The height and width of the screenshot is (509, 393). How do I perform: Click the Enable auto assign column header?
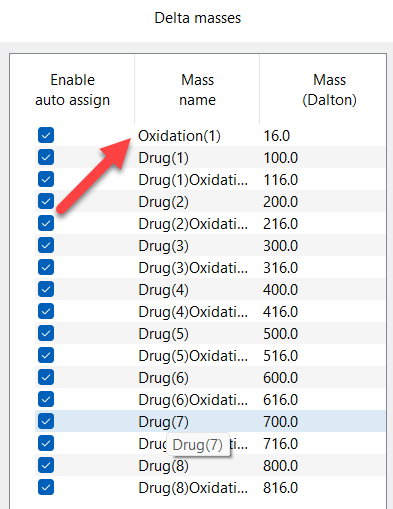coord(73,90)
